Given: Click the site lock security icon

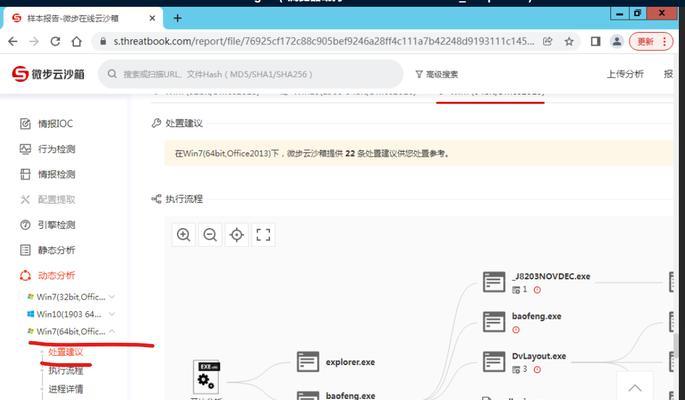Looking at the screenshot, I should [x=103, y=41].
